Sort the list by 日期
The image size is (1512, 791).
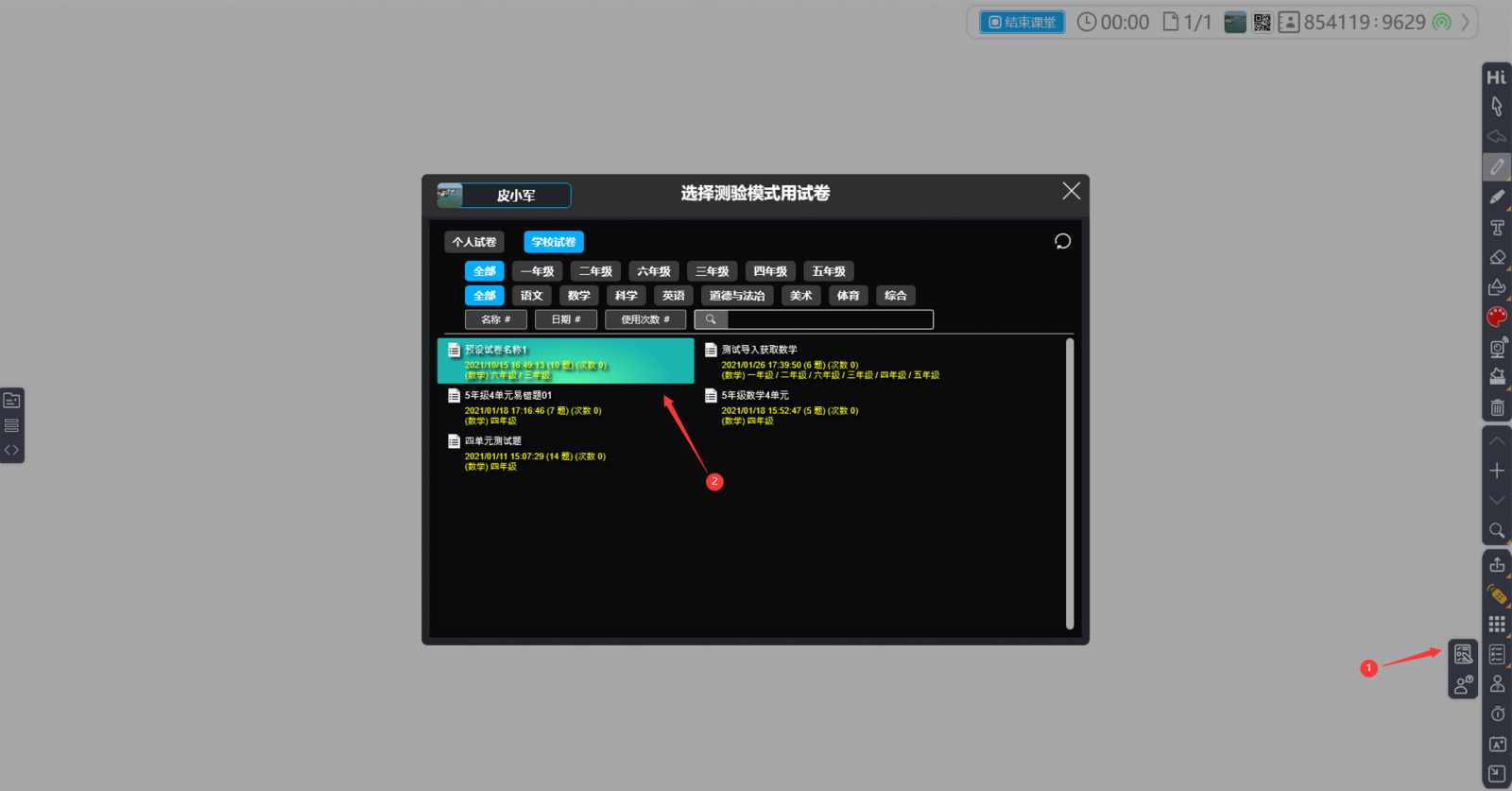[565, 319]
